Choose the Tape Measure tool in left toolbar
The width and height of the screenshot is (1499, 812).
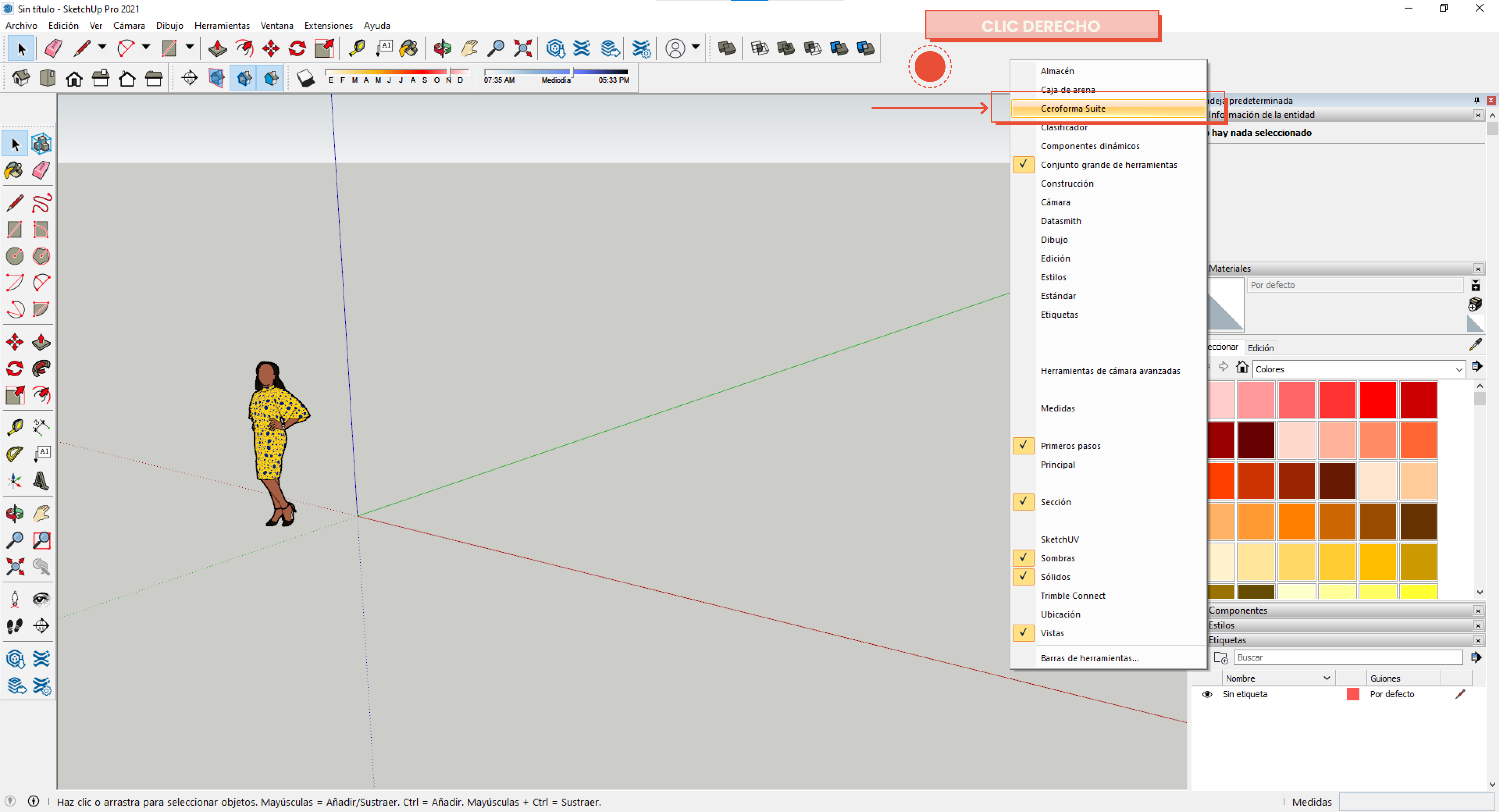coord(14,427)
